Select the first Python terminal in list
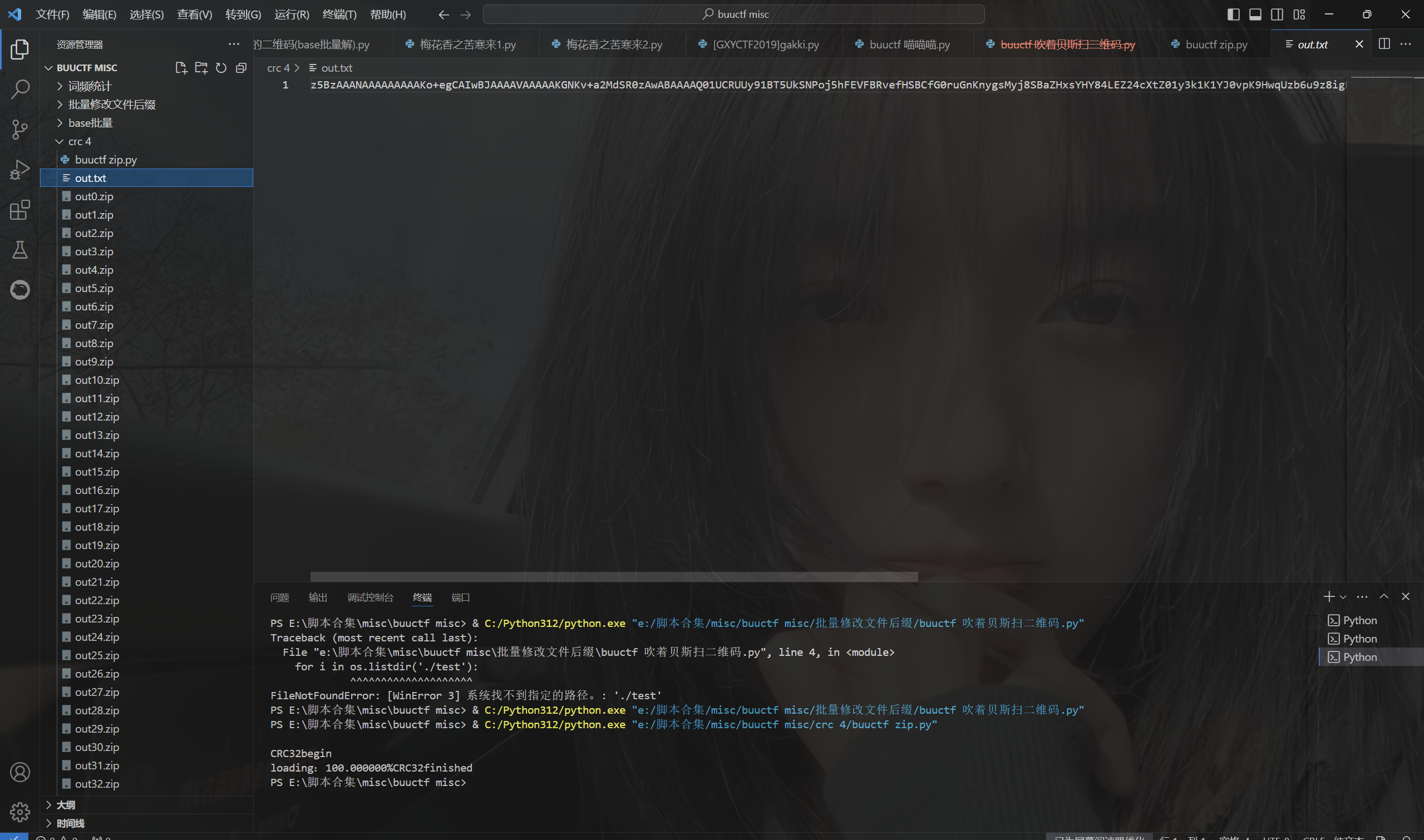The image size is (1424, 840). 1370,620
